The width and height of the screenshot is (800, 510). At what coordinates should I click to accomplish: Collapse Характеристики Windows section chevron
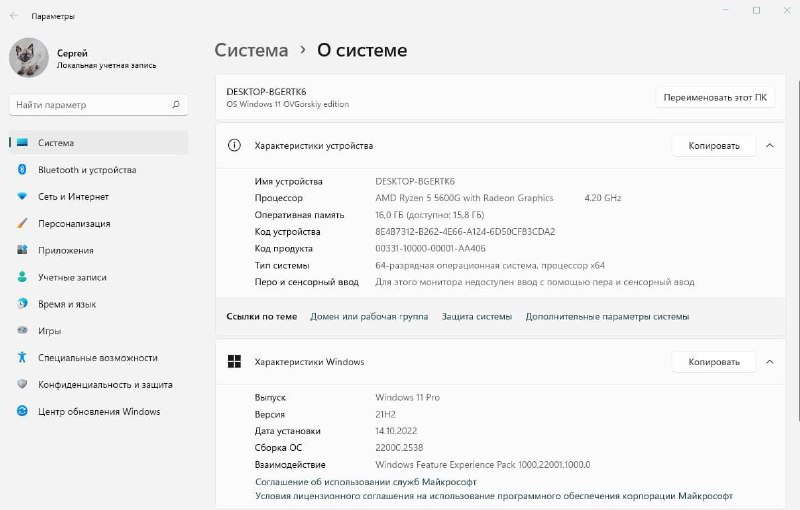pos(769,362)
